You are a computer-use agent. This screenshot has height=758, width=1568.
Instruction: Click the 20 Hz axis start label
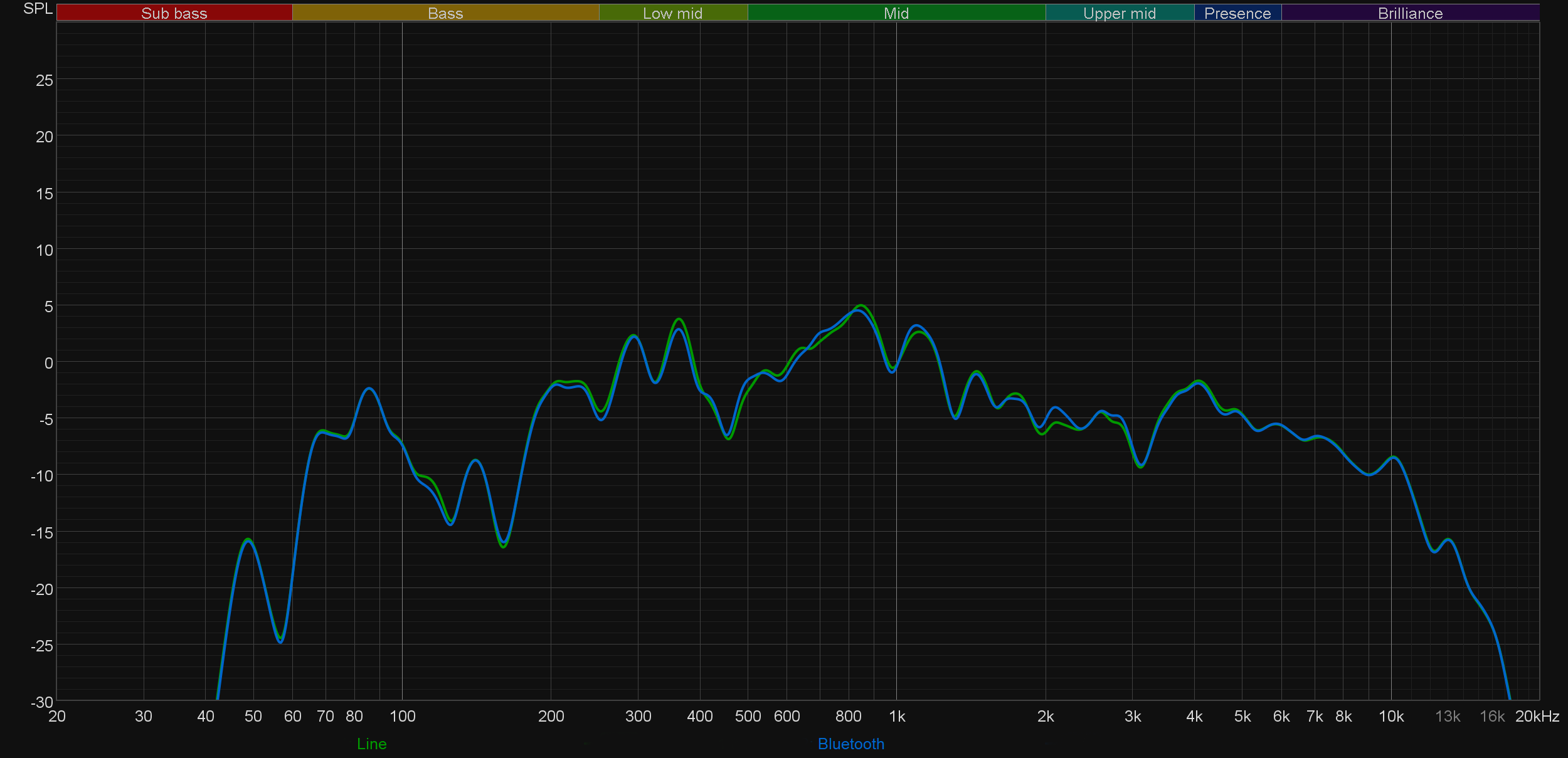point(56,716)
